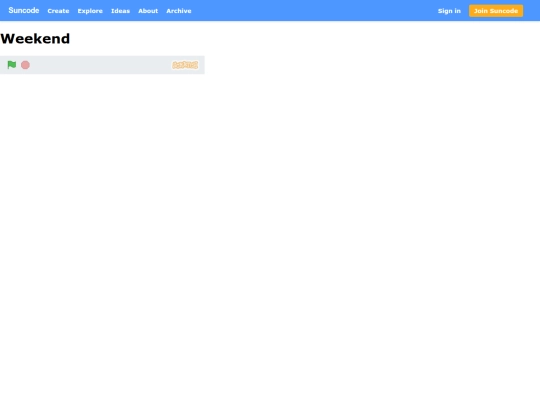Click the Join Suncode button
The height and width of the screenshot is (405, 540).
tap(496, 11)
